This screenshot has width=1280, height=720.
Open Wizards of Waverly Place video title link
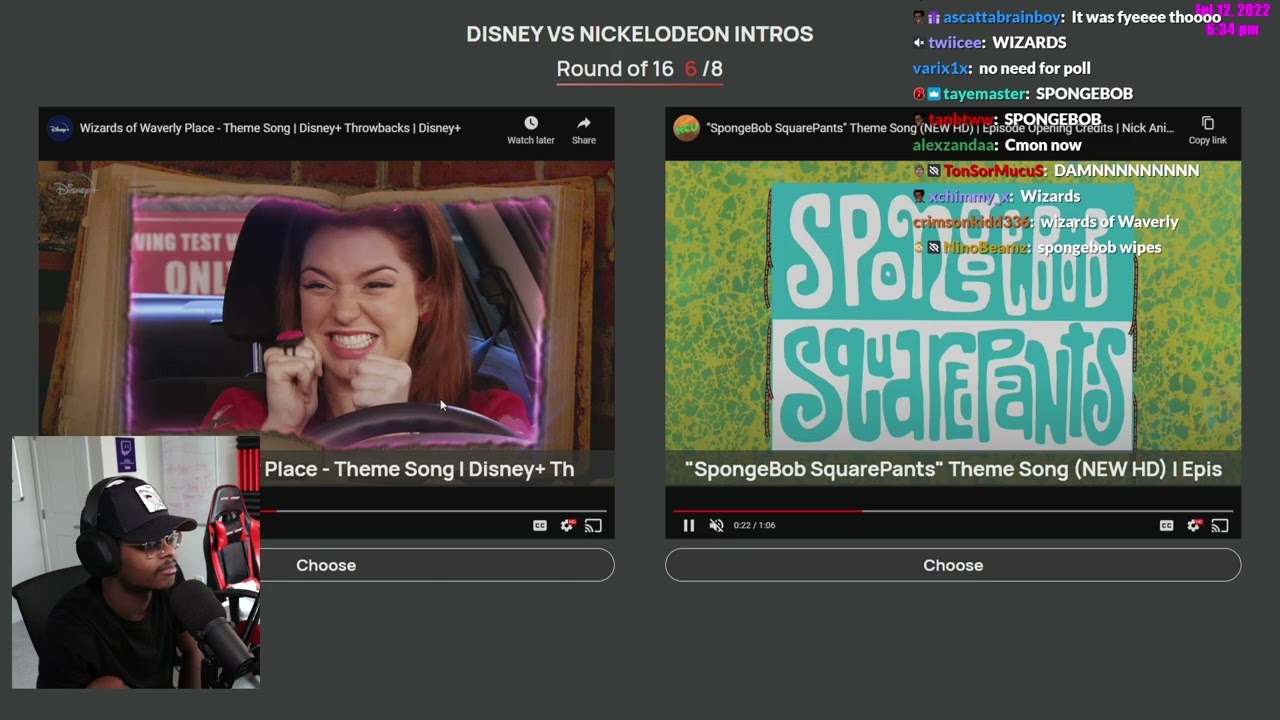pos(270,128)
